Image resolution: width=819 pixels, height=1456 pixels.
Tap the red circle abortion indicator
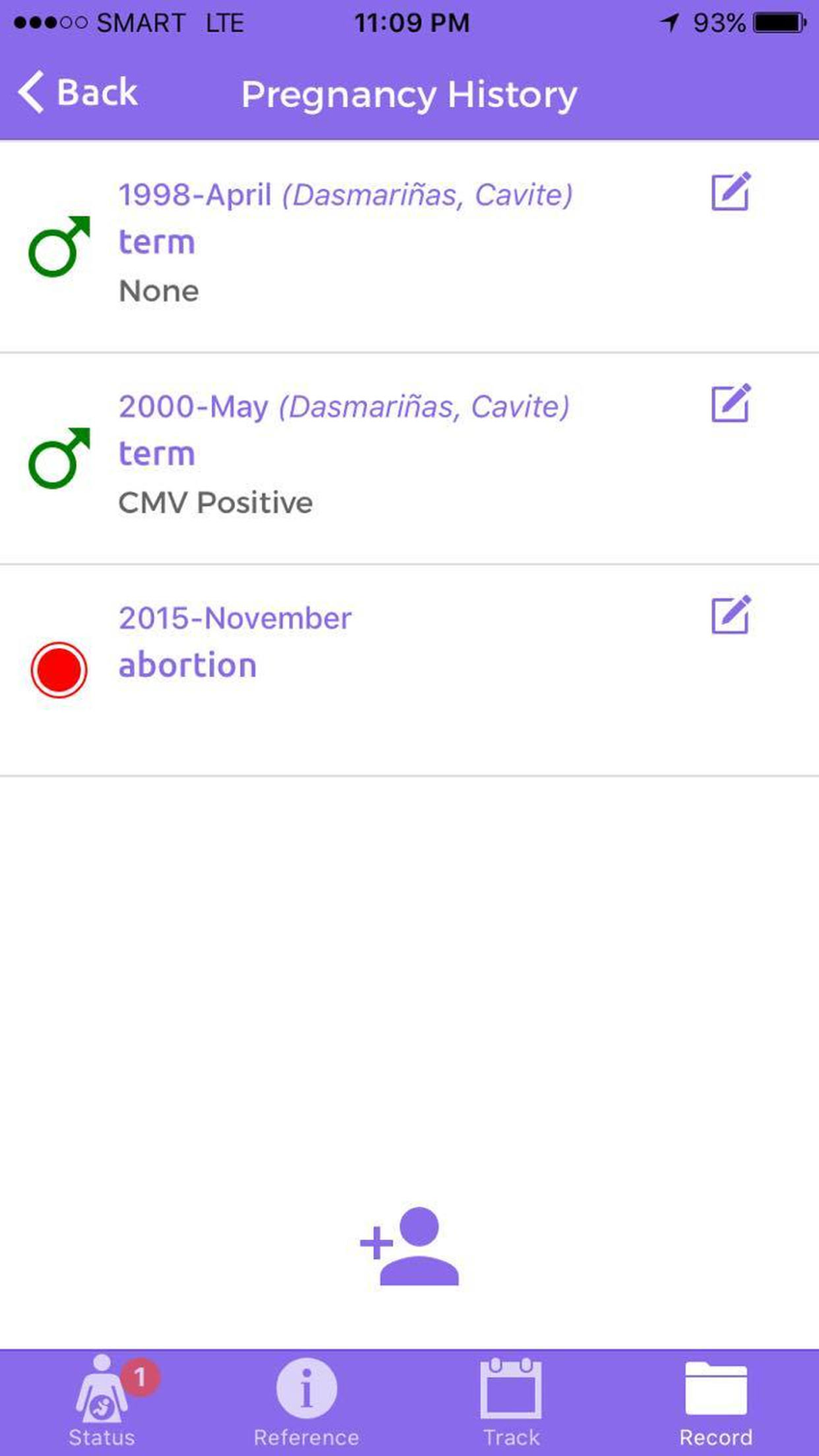coord(59,670)
